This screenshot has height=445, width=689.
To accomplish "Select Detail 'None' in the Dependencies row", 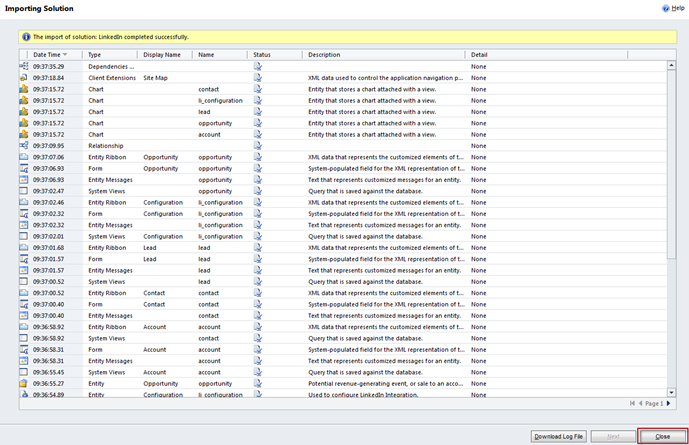I will [x=479, y=66].
